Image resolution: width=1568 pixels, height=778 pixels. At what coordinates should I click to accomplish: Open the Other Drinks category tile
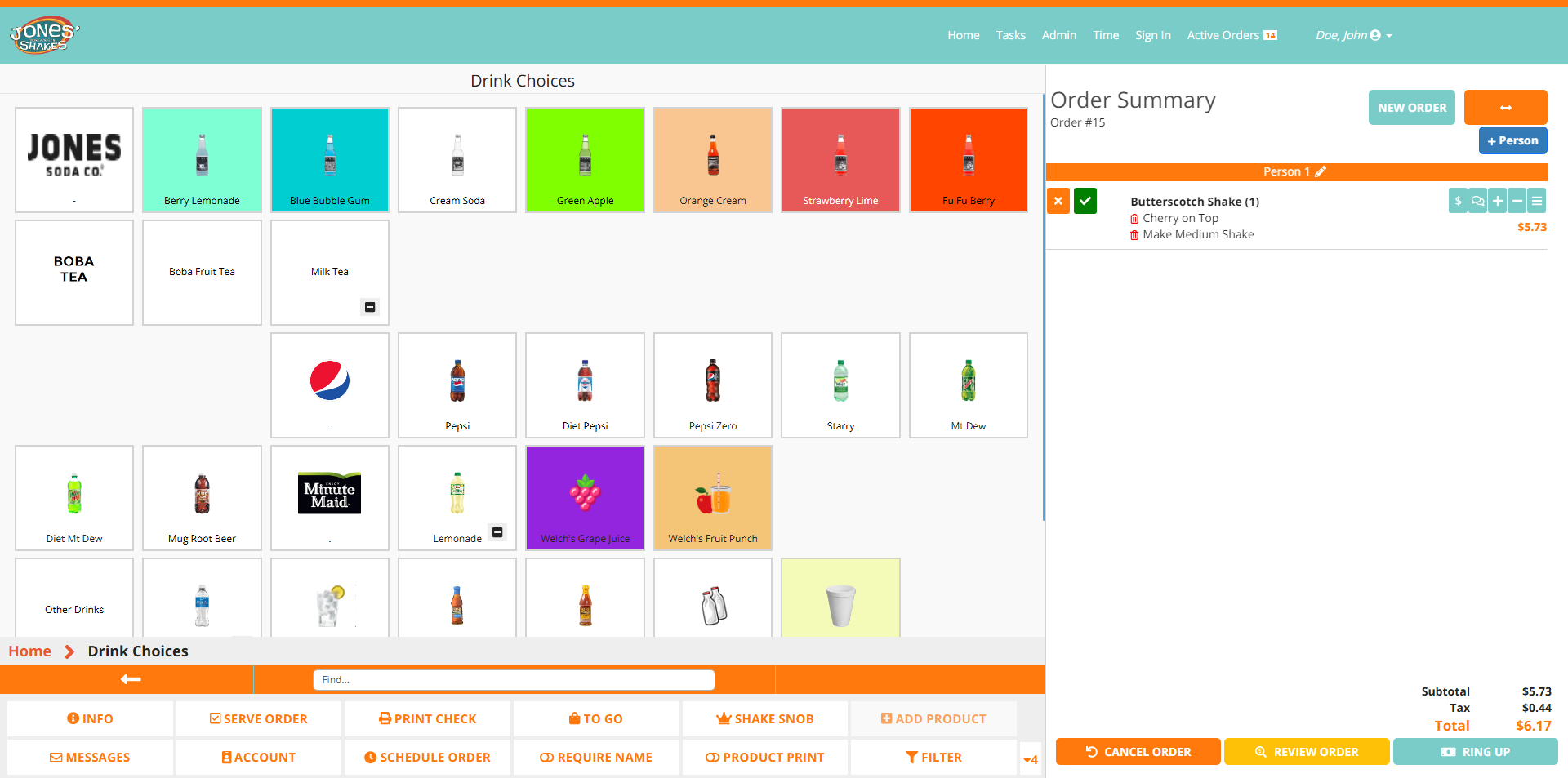[74, 598]
